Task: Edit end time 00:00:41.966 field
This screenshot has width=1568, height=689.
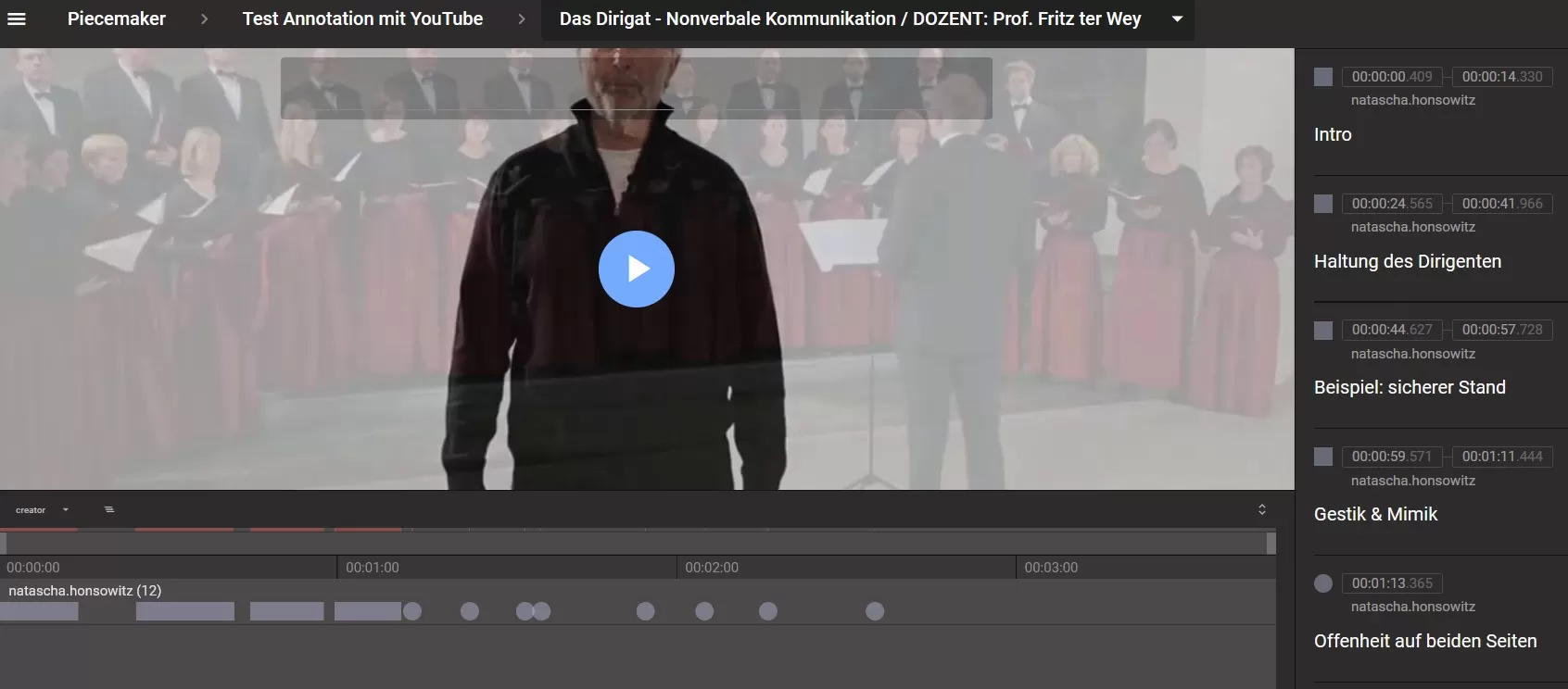Action: click(x=1502, y=204)
